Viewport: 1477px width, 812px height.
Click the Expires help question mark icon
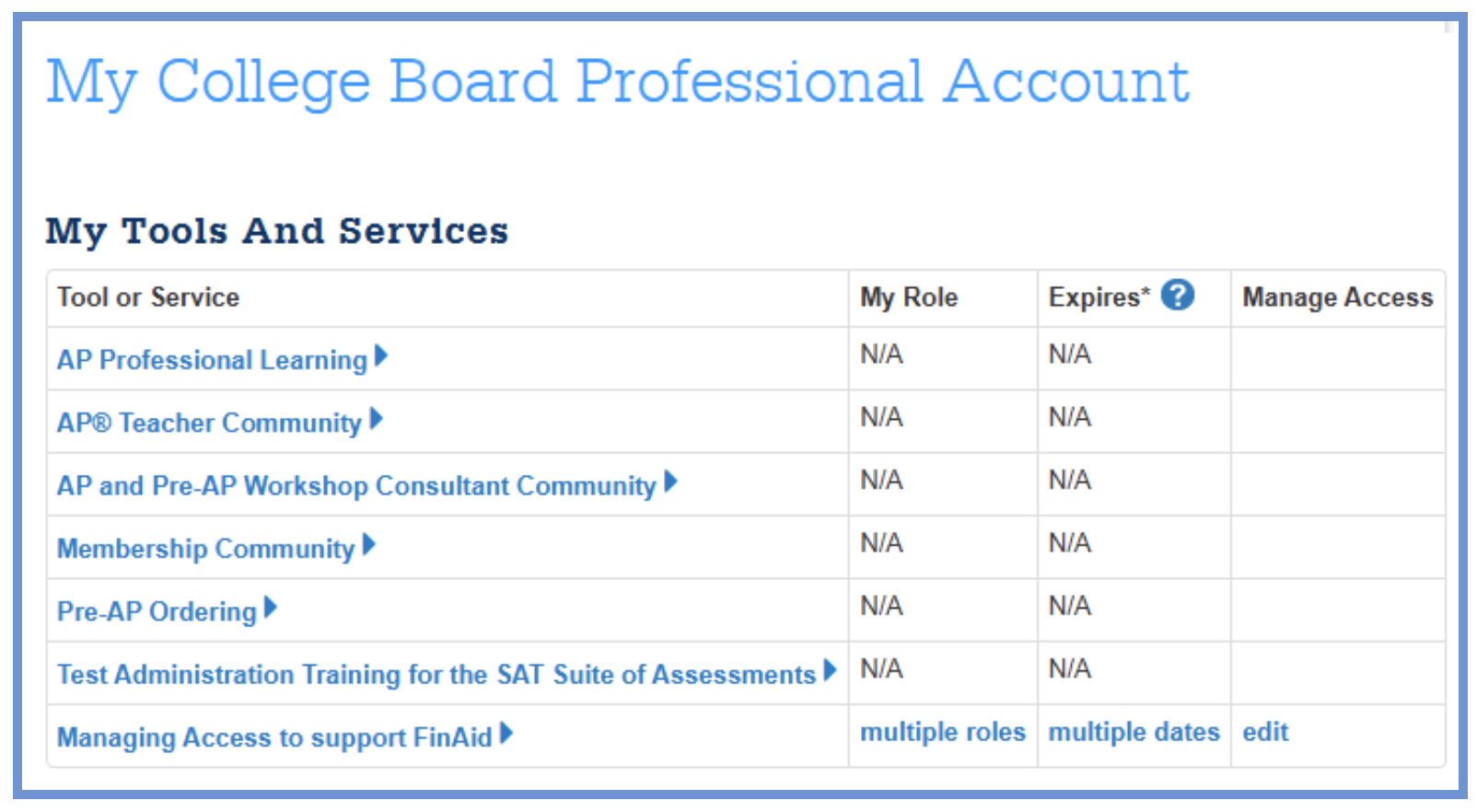pyautogui.click(x=1177, y=296)
